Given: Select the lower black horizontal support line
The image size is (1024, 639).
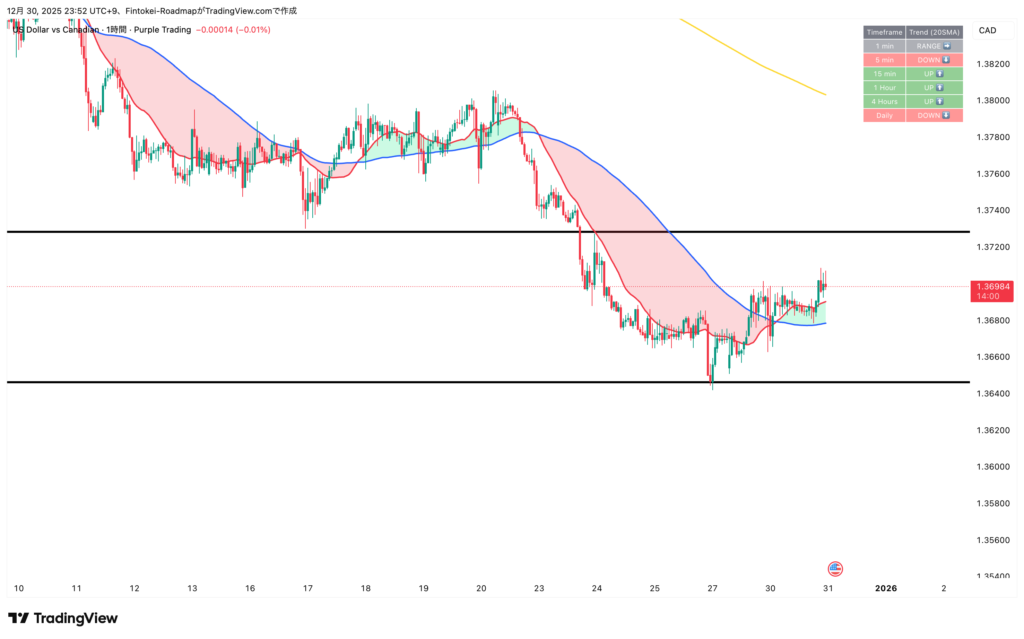Looking at the screenshot, I should pos(400,382).
